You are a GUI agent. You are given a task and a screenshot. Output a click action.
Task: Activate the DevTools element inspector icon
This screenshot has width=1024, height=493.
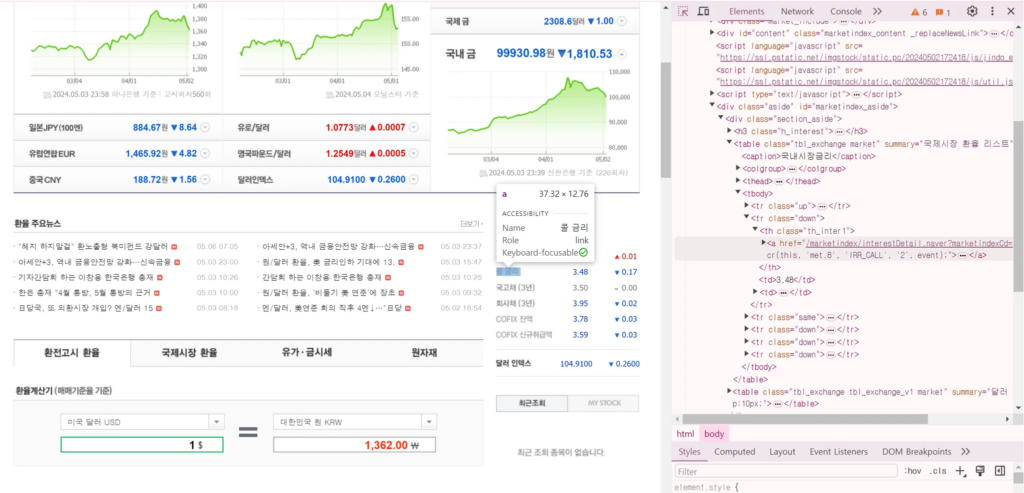click(x=683, y=11)
